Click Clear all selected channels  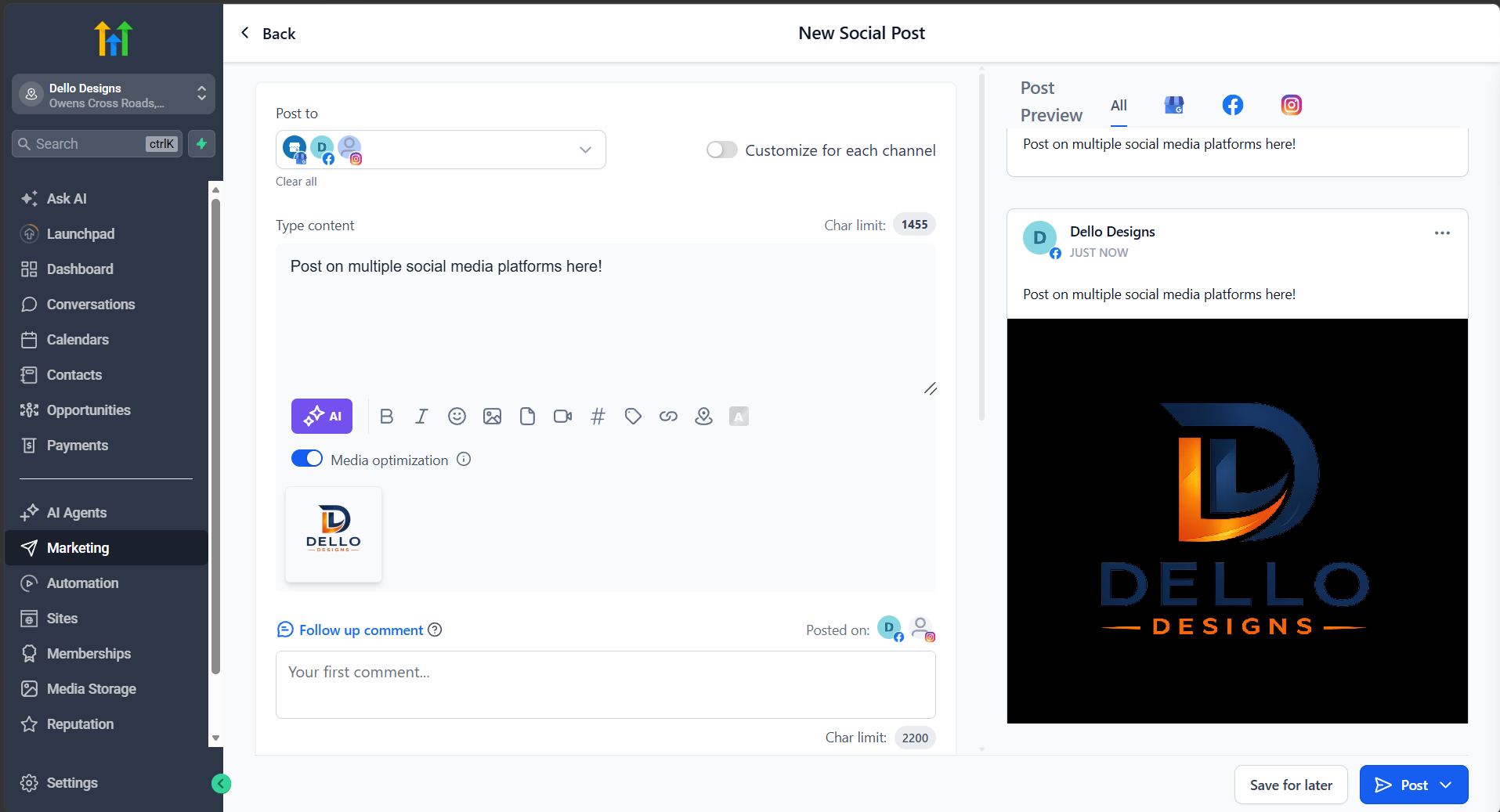(x=296, y=182)
